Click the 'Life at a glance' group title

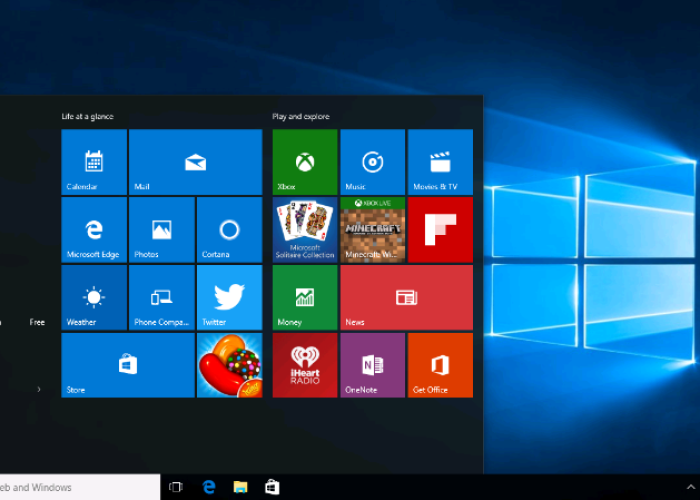pyautogui.click(x=88, y=117)
